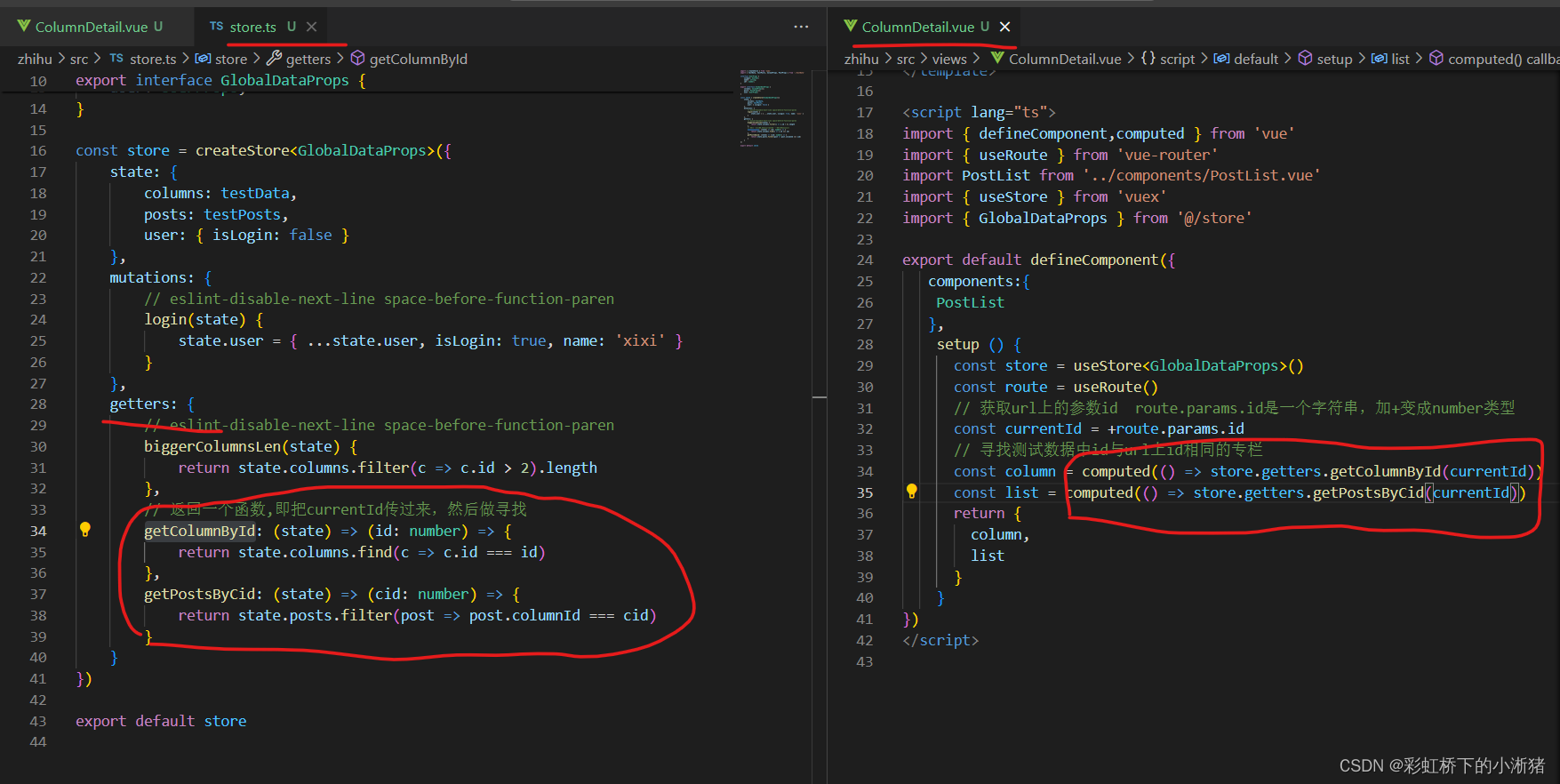Image resolution: width=1560 pixels, height=784 pixels.
Task: Click the wrench icon before 'getters' in the breadcrumb
Action: pyautogui.click(x=275, y=58)
